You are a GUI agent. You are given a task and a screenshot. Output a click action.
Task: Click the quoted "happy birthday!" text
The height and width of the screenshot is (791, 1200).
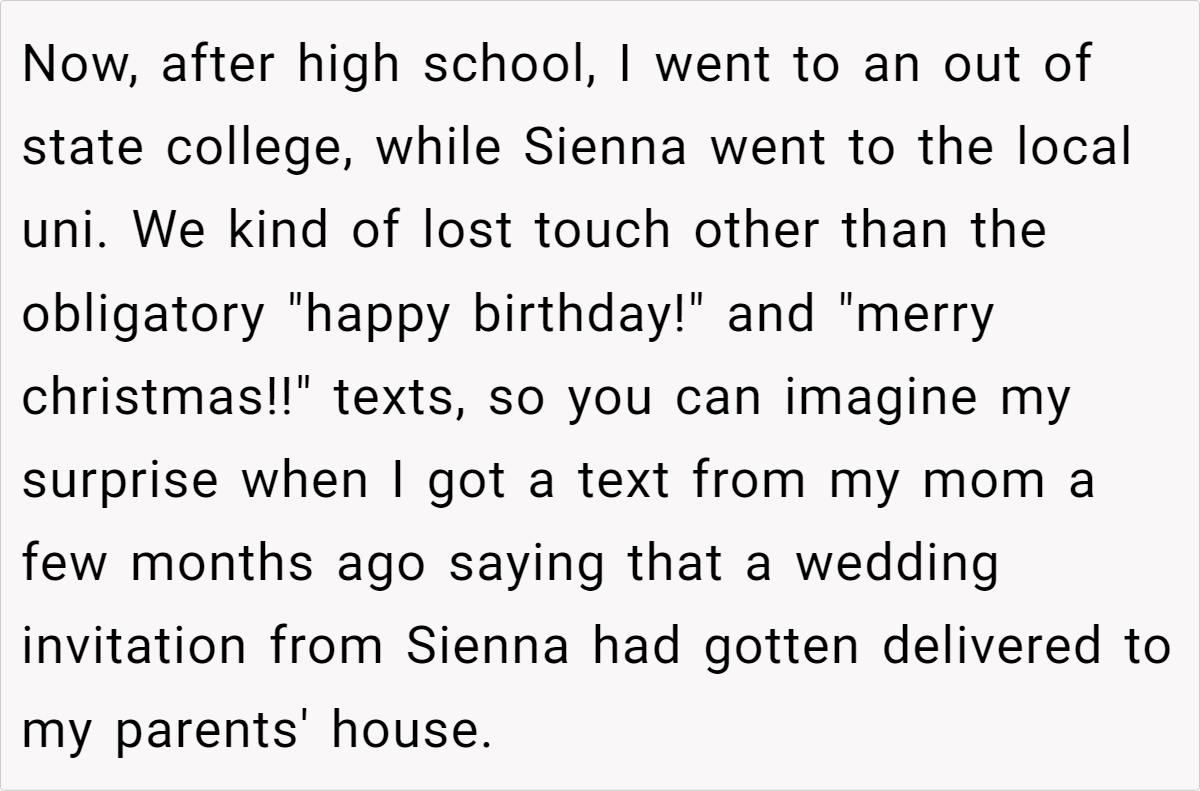click(x=498, y=314)
